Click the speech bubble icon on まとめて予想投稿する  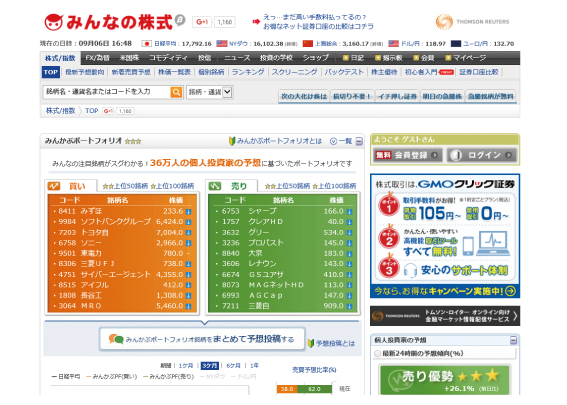coord(116,339)
